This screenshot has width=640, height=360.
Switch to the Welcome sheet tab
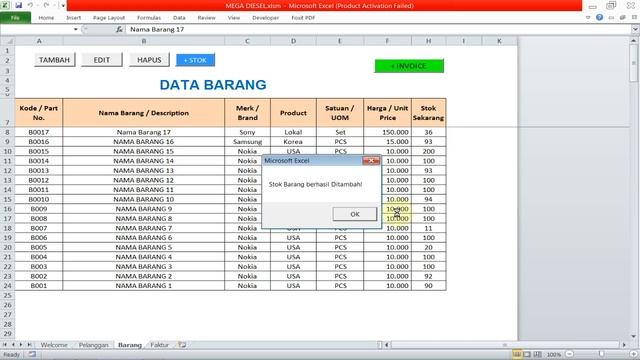[54, 345]
